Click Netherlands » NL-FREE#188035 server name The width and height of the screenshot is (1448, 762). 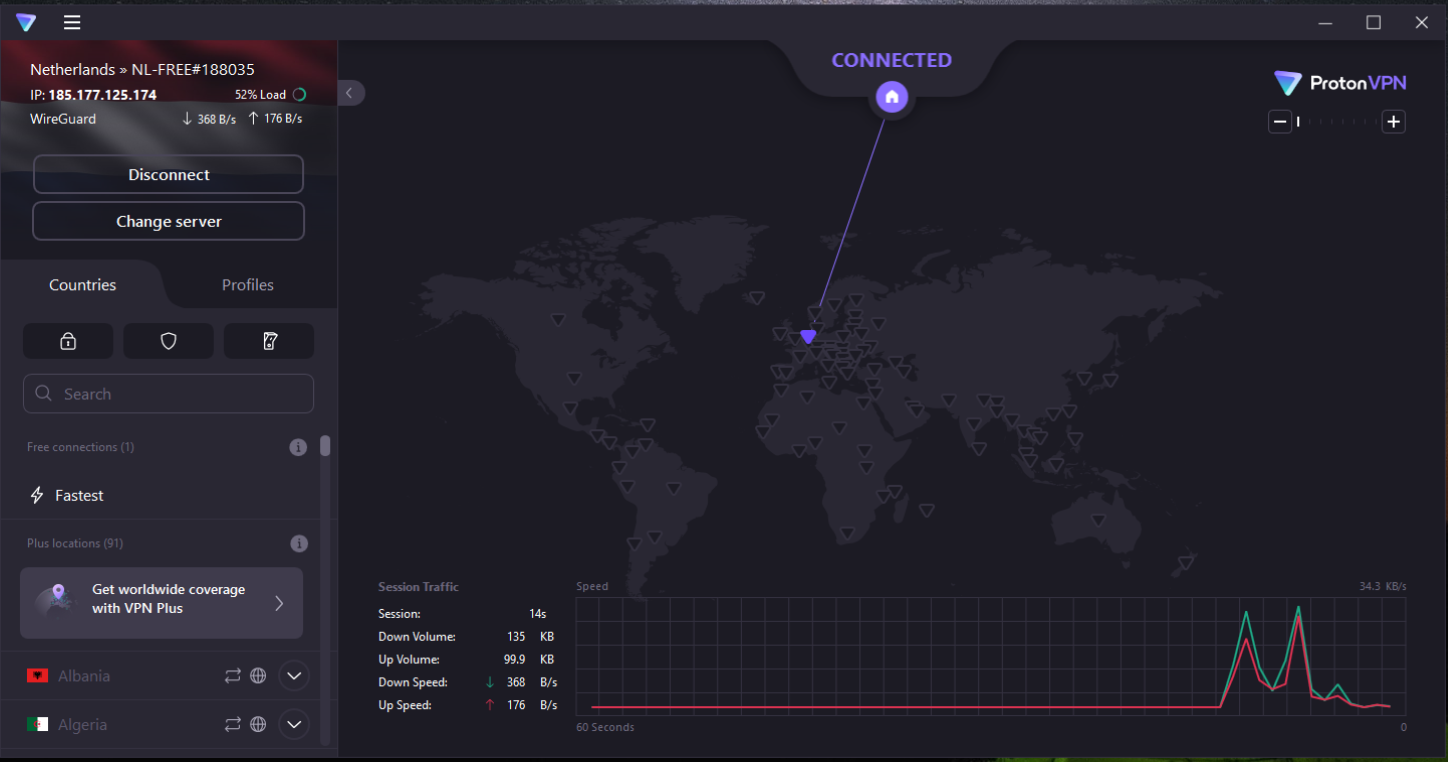142,70
